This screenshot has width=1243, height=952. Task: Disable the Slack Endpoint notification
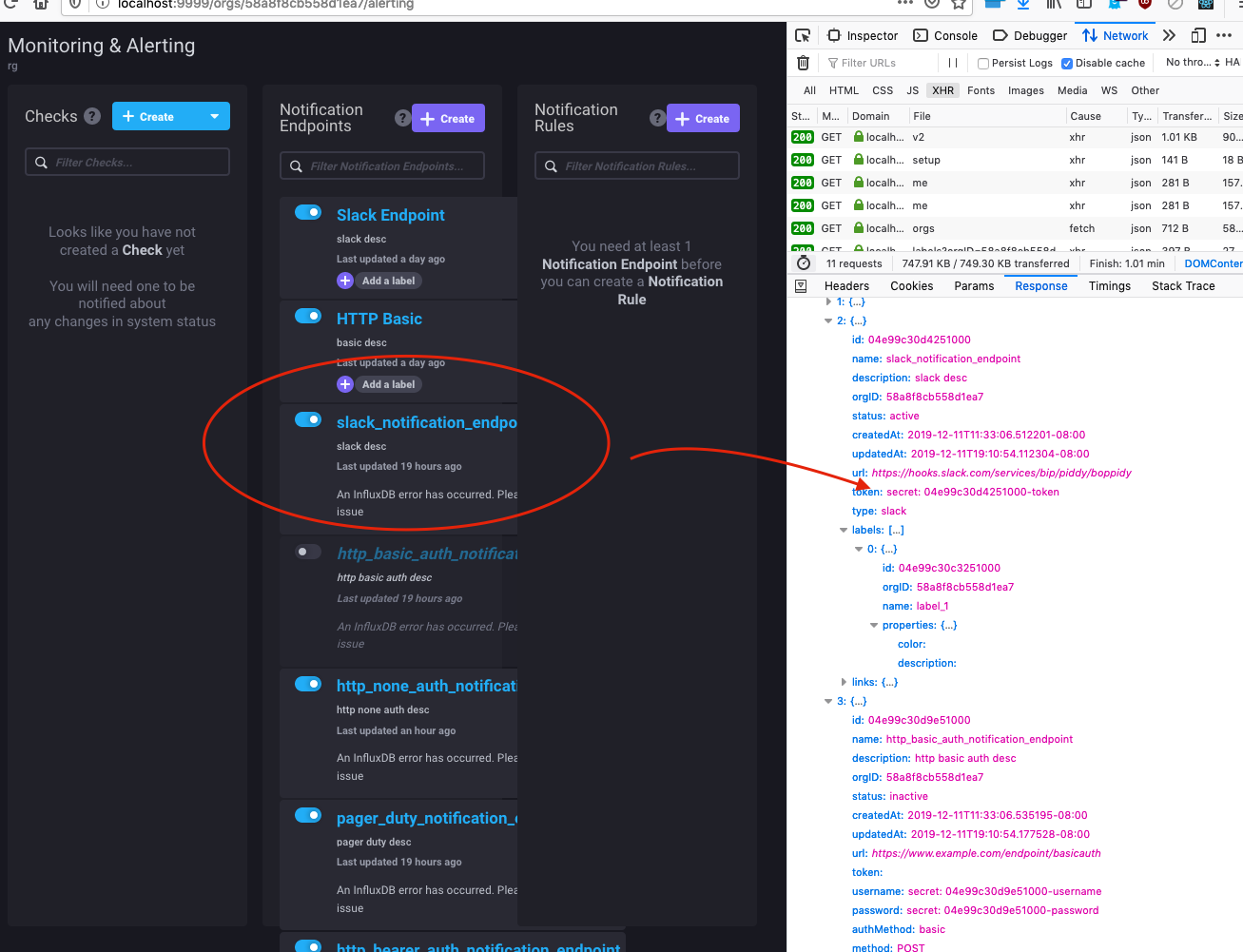(308, 212)
